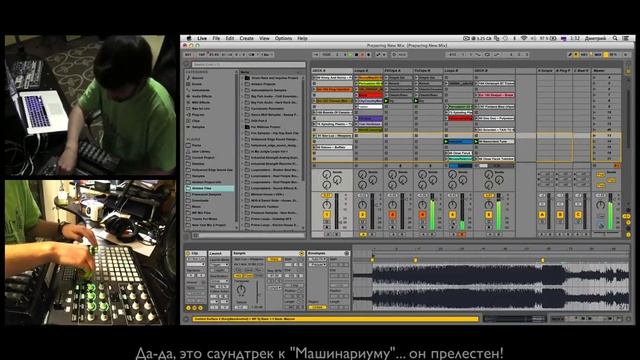Toggle the orange track 3 activator button
The width and height of the screenshot is (640, 360).
392,215
